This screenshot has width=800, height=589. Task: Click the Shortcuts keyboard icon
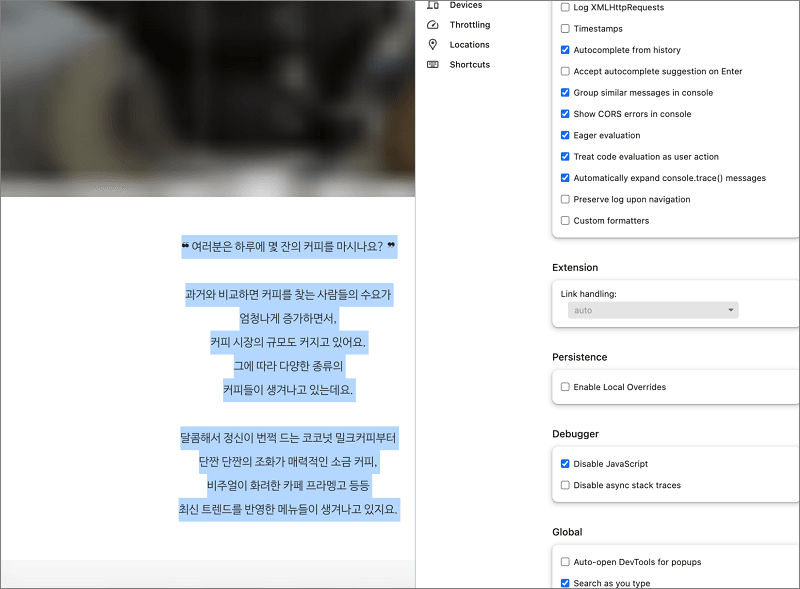pyautogui.click(x=433, y=64)
